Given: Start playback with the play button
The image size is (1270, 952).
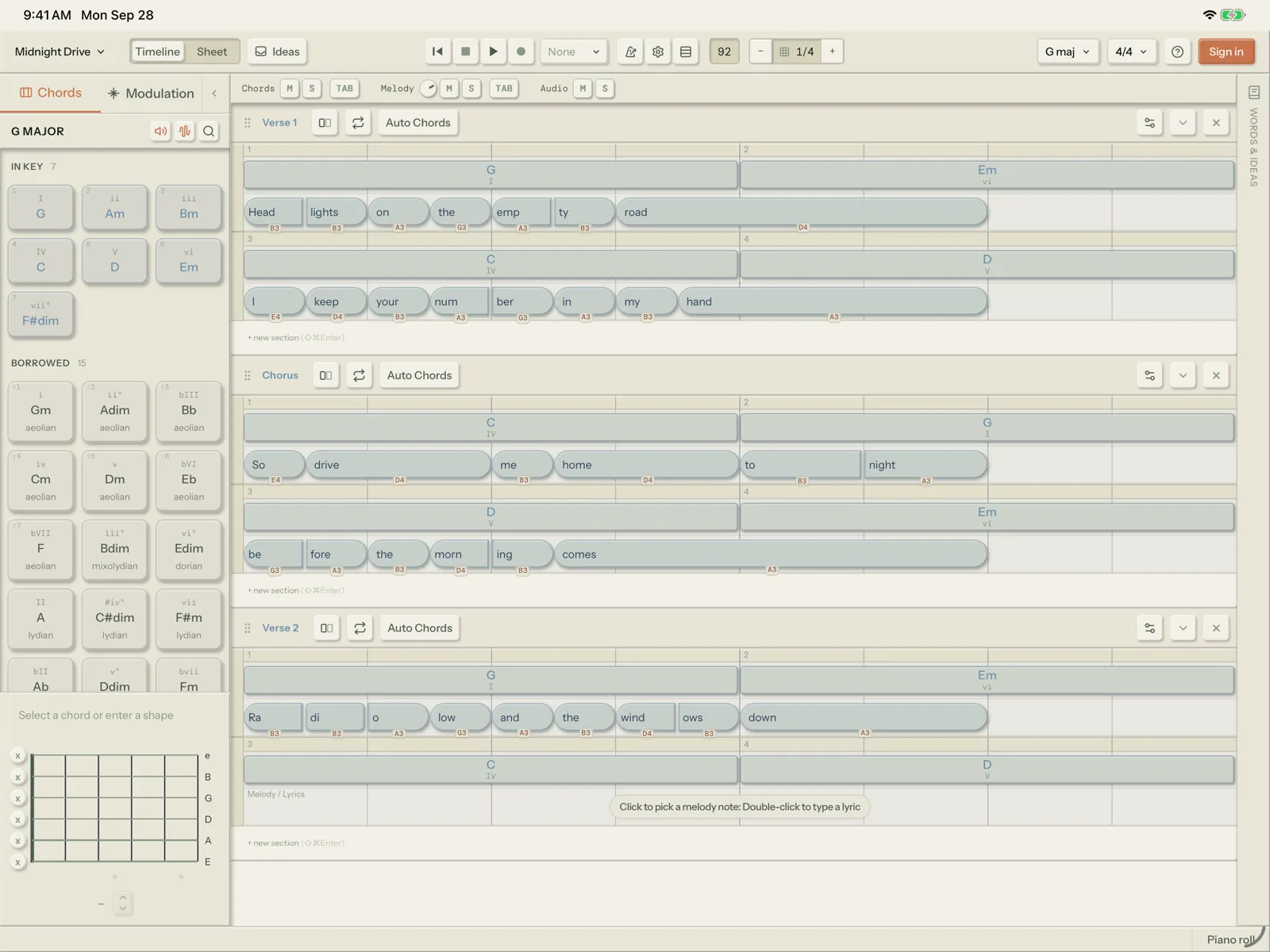Looking at the screenshot, I should point(493,52).
